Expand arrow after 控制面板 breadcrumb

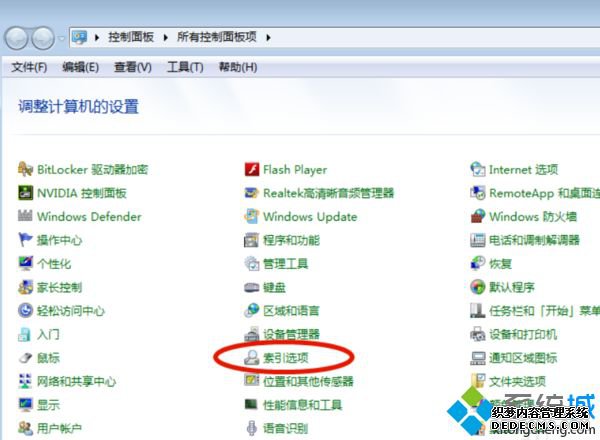[166, 37]
